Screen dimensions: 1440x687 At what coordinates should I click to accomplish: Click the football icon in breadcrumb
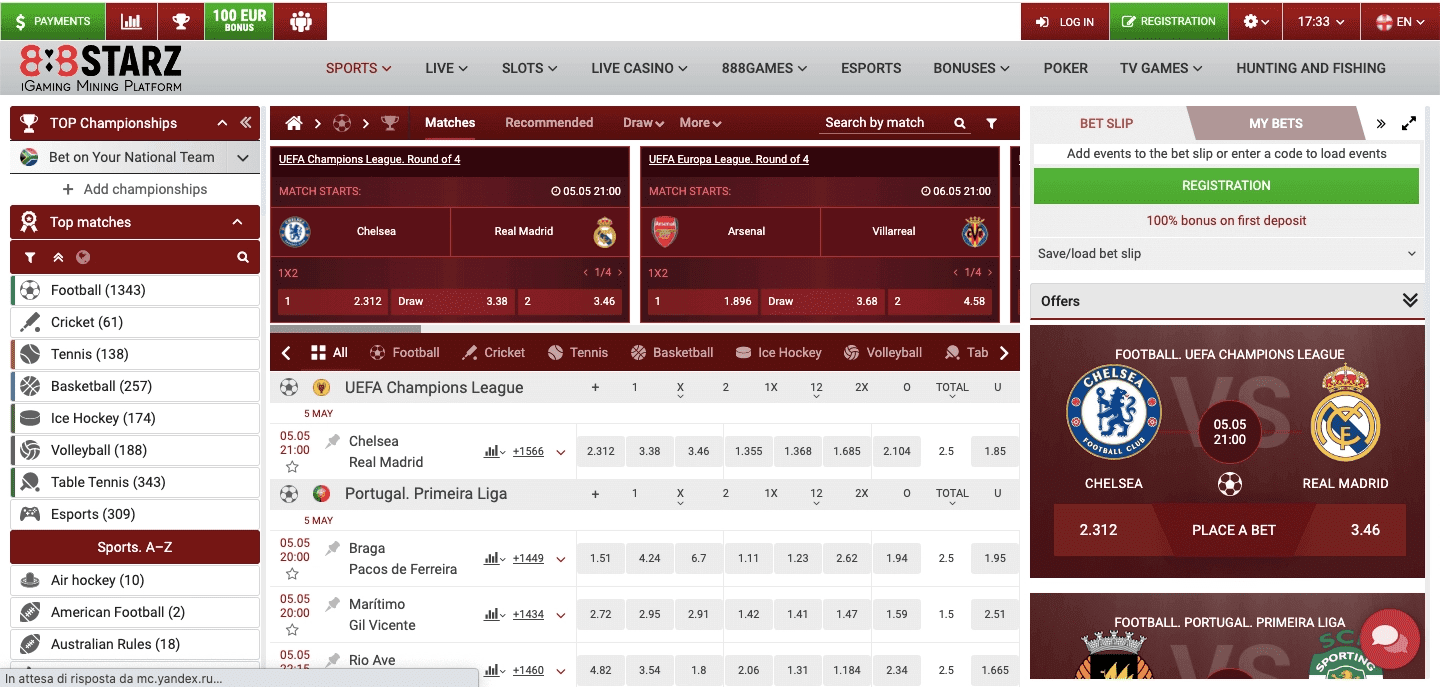pyautogui.click(x=342, y=123)
